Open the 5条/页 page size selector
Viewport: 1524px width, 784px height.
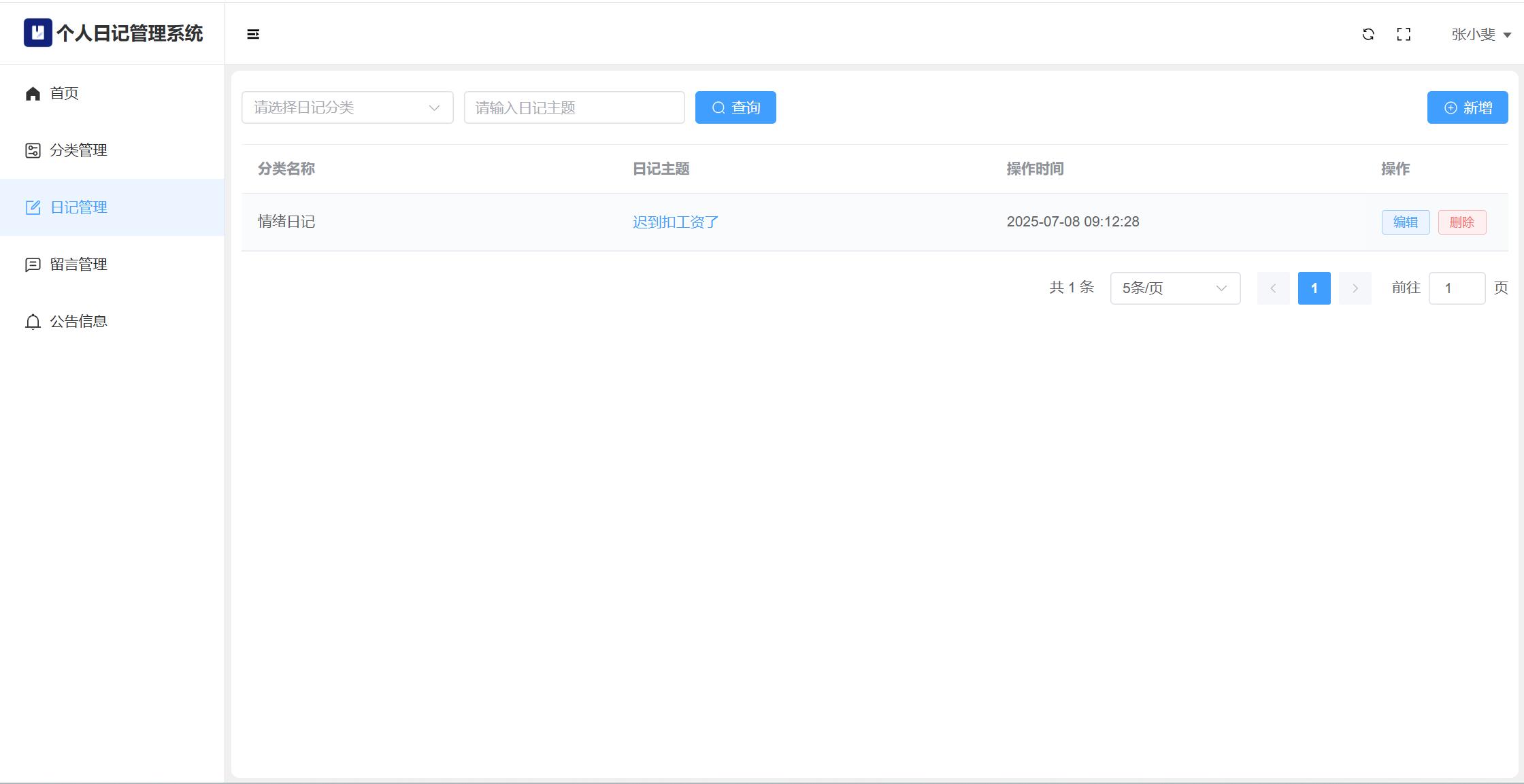[1175, 288]
